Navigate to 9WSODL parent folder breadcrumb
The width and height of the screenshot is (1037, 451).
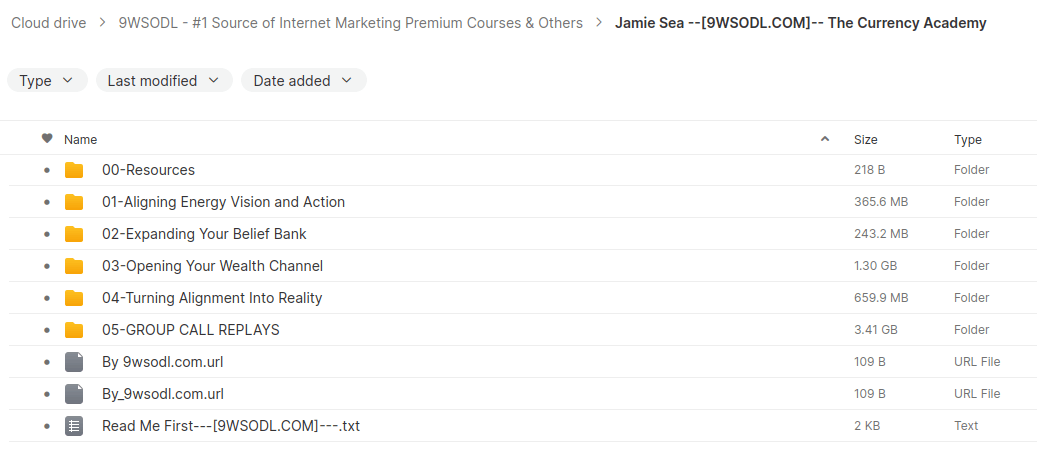[350, 23]
